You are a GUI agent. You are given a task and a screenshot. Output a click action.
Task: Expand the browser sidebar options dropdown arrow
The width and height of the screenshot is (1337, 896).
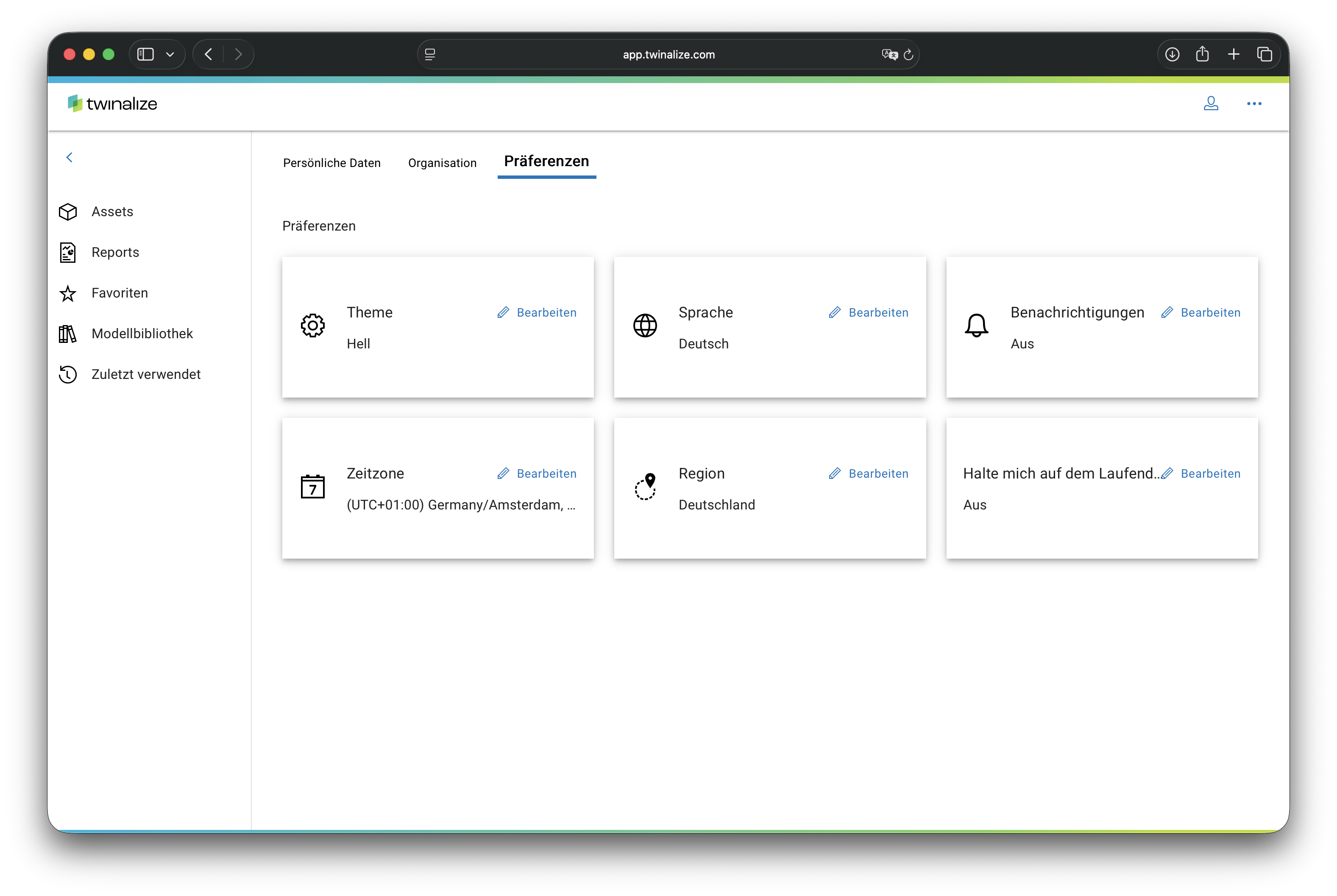tap(170, 54)
